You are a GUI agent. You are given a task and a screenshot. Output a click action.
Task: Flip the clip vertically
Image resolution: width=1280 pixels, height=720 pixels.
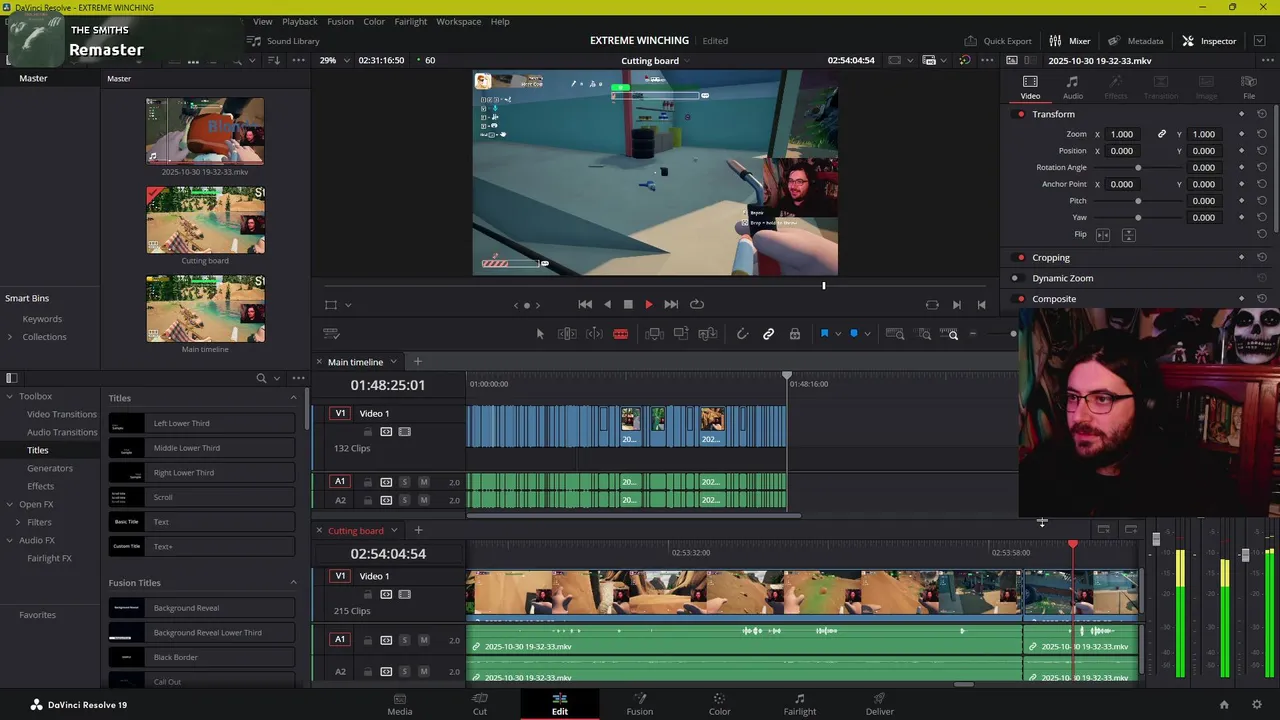pyautogui.click(x=1129, y=234)
